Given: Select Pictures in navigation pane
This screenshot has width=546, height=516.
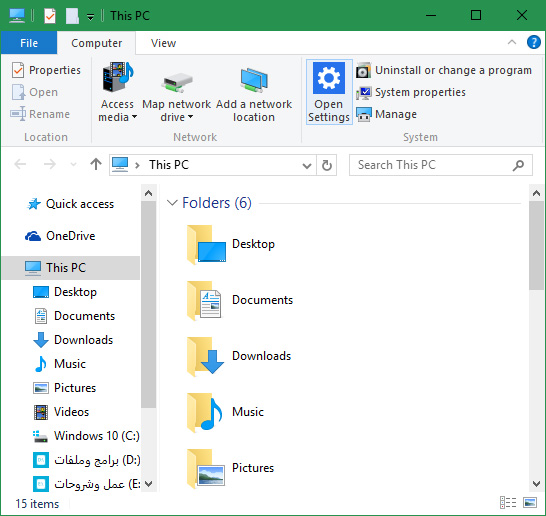Looking at the screenshot, I should pyautogui.click(x=64, y=388).
